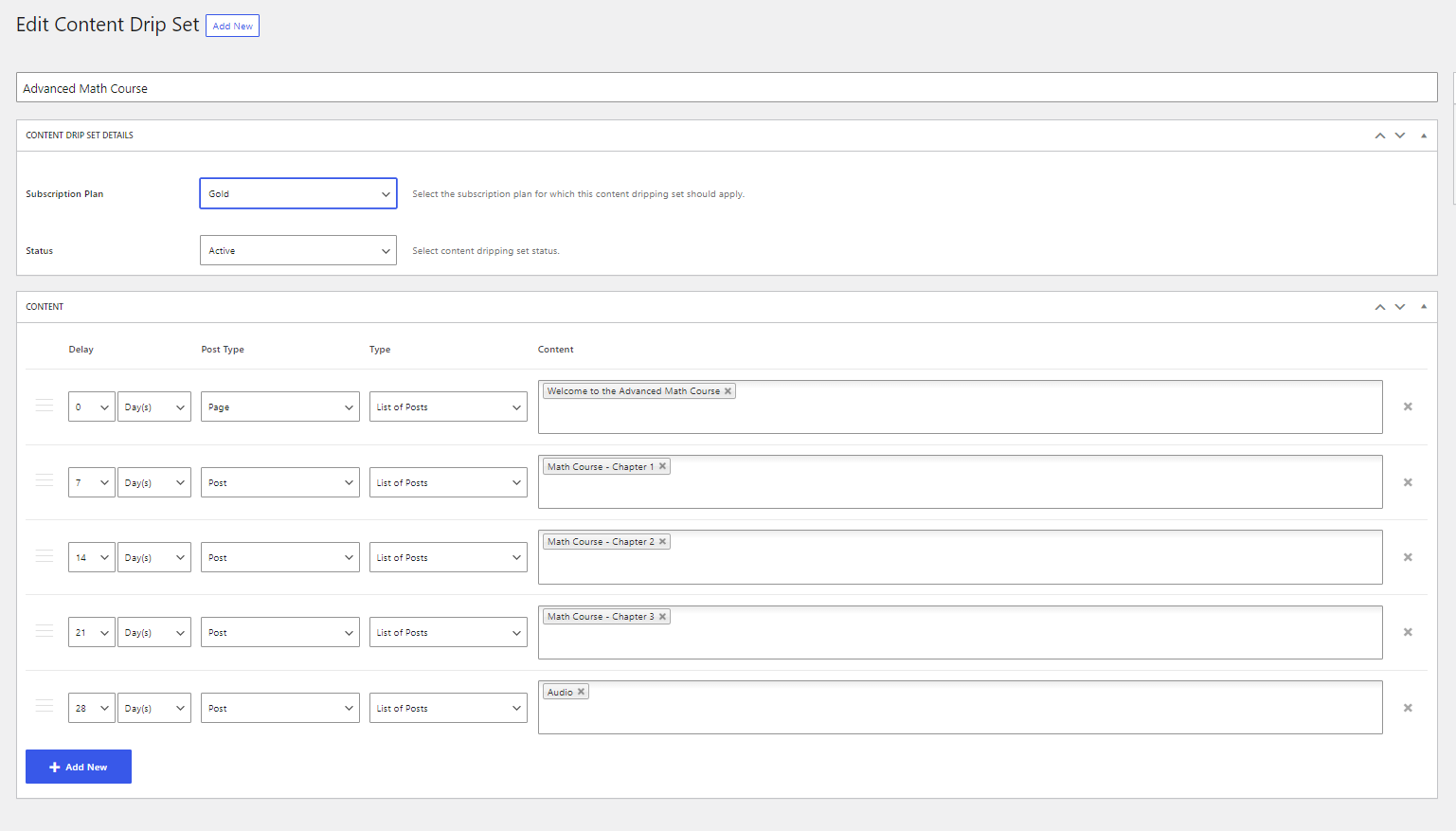Remove the Welcome to the Advanced Math Course tag
The image size is (1456, 831).
point(728,391)
